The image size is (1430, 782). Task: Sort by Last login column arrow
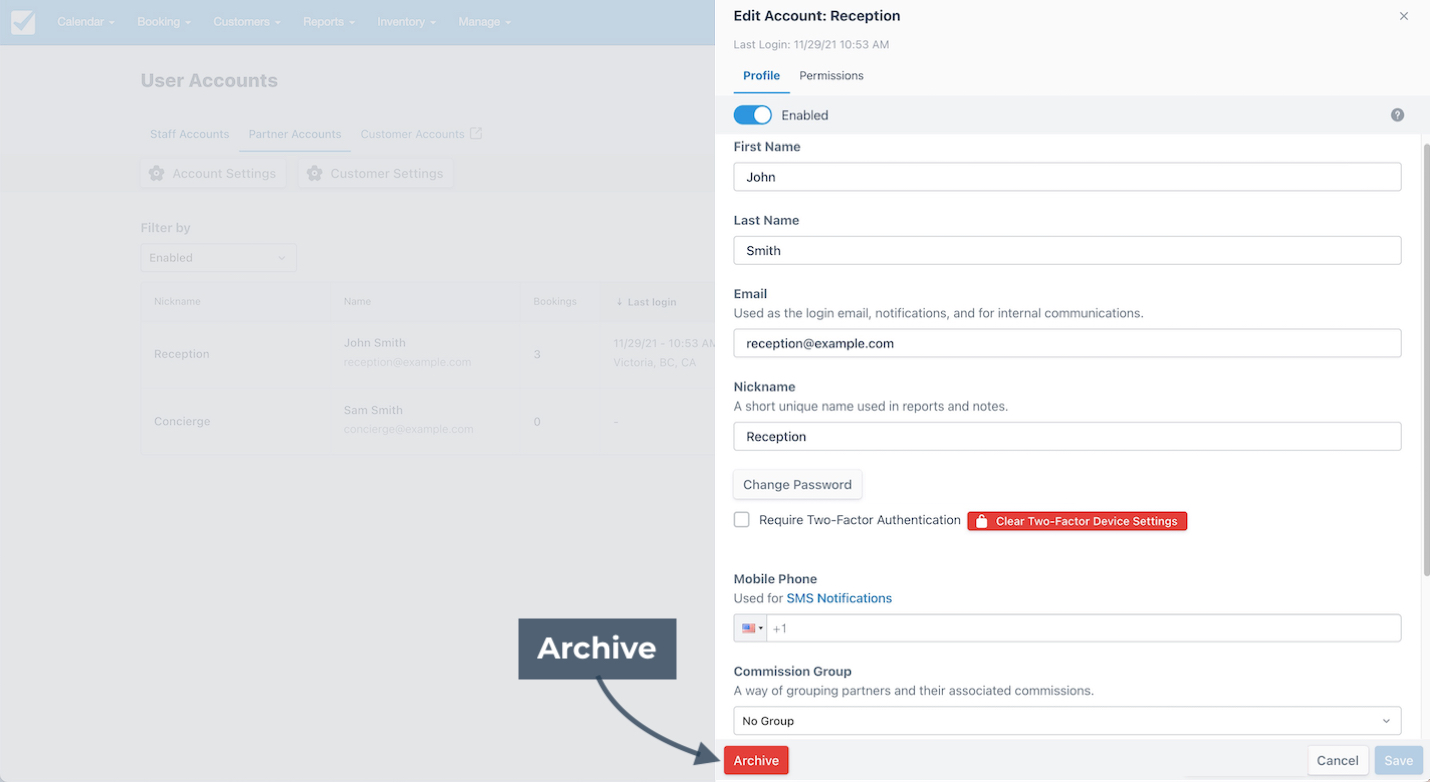pos(619,302)
